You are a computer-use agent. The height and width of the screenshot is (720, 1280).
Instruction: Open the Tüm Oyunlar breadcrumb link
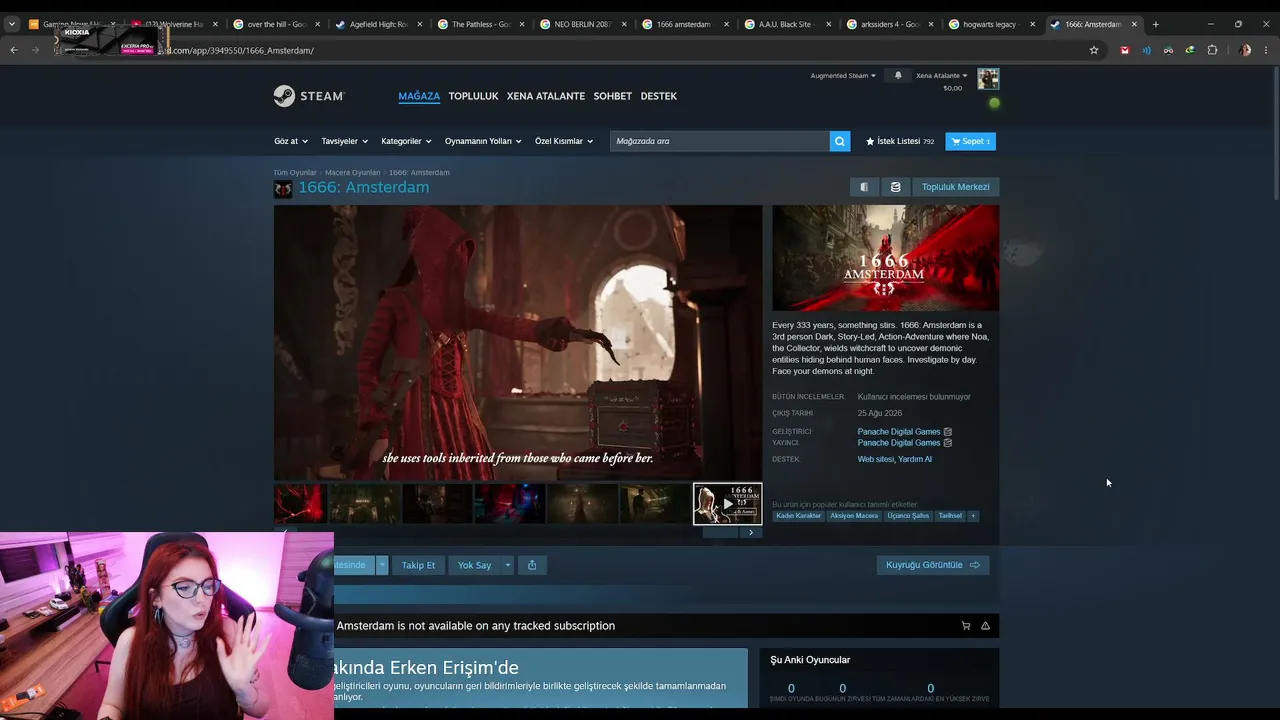pyautogui.click(x=295, y=173)
